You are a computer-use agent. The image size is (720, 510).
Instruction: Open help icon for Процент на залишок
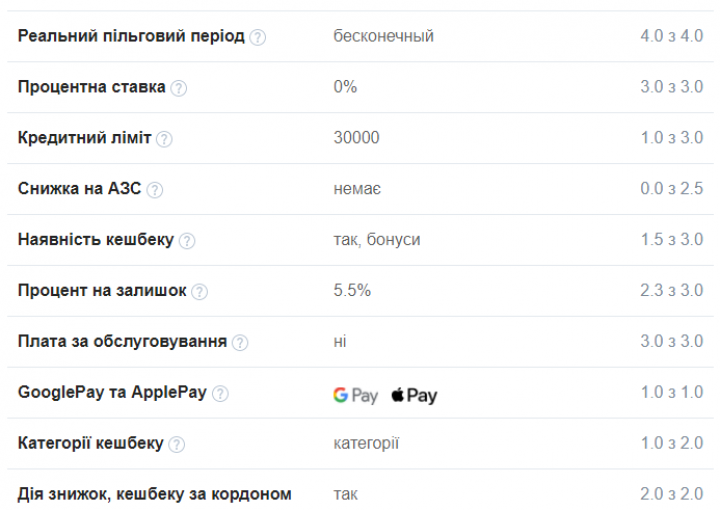pyautogui.click(x=200, y=292)
